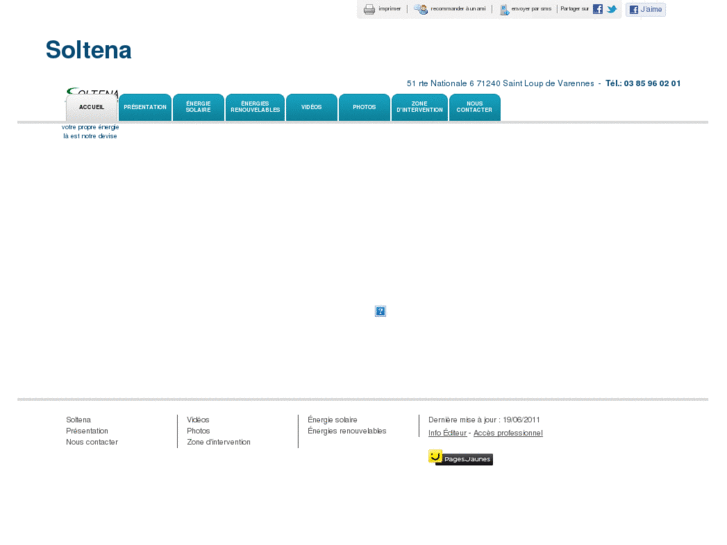Click the Accès professionnel link
Viewport: 727px width, 545px height.
pos(508,433)
